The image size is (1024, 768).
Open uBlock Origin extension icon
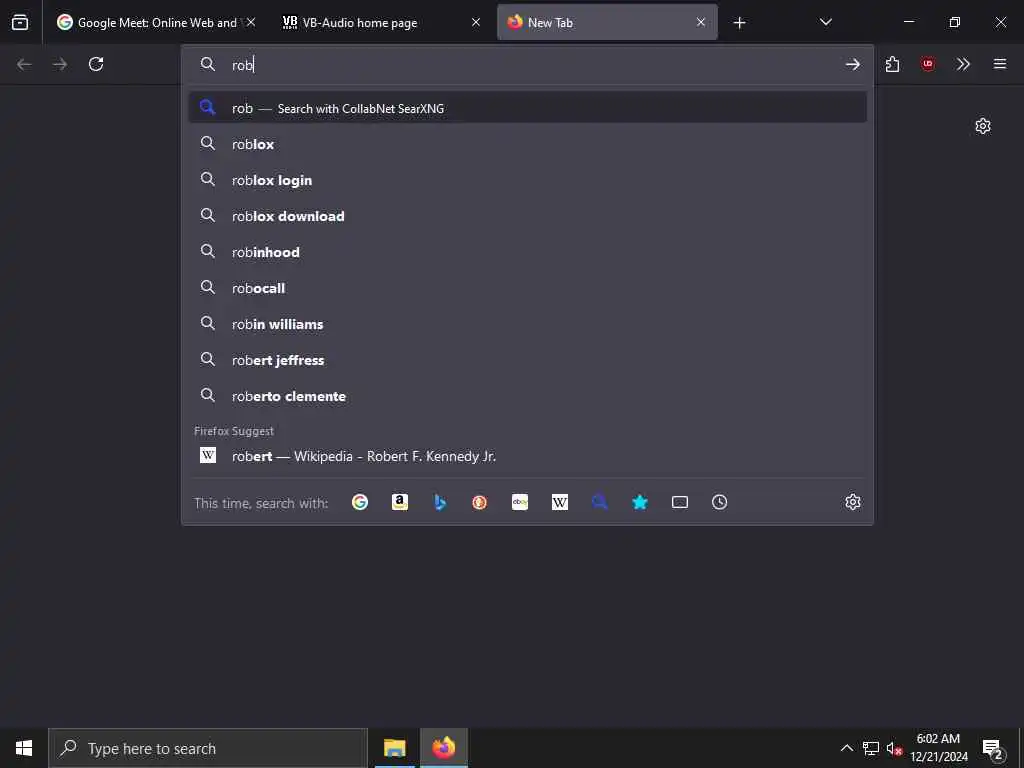[927, 64]
